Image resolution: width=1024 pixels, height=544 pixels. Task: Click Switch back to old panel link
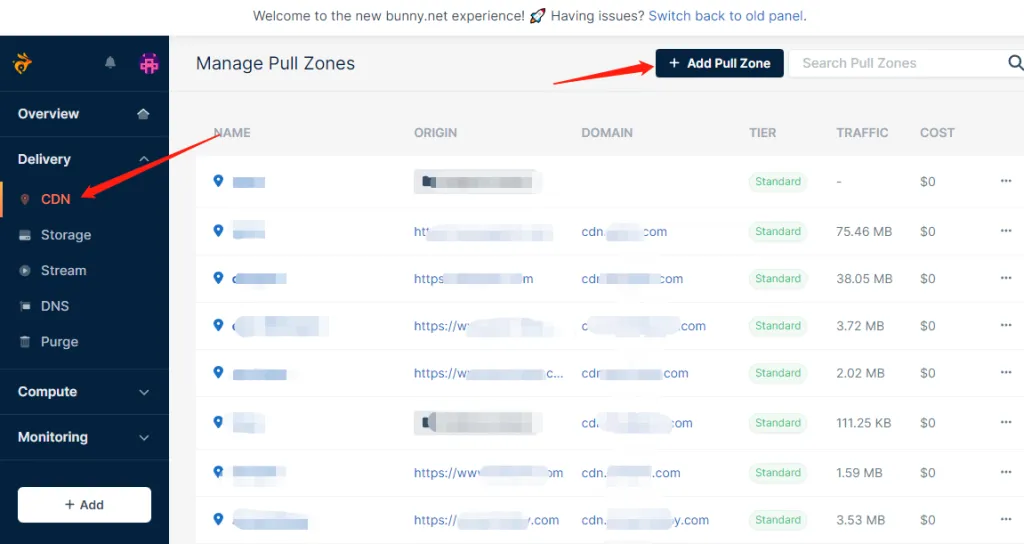tap(726, 16)
